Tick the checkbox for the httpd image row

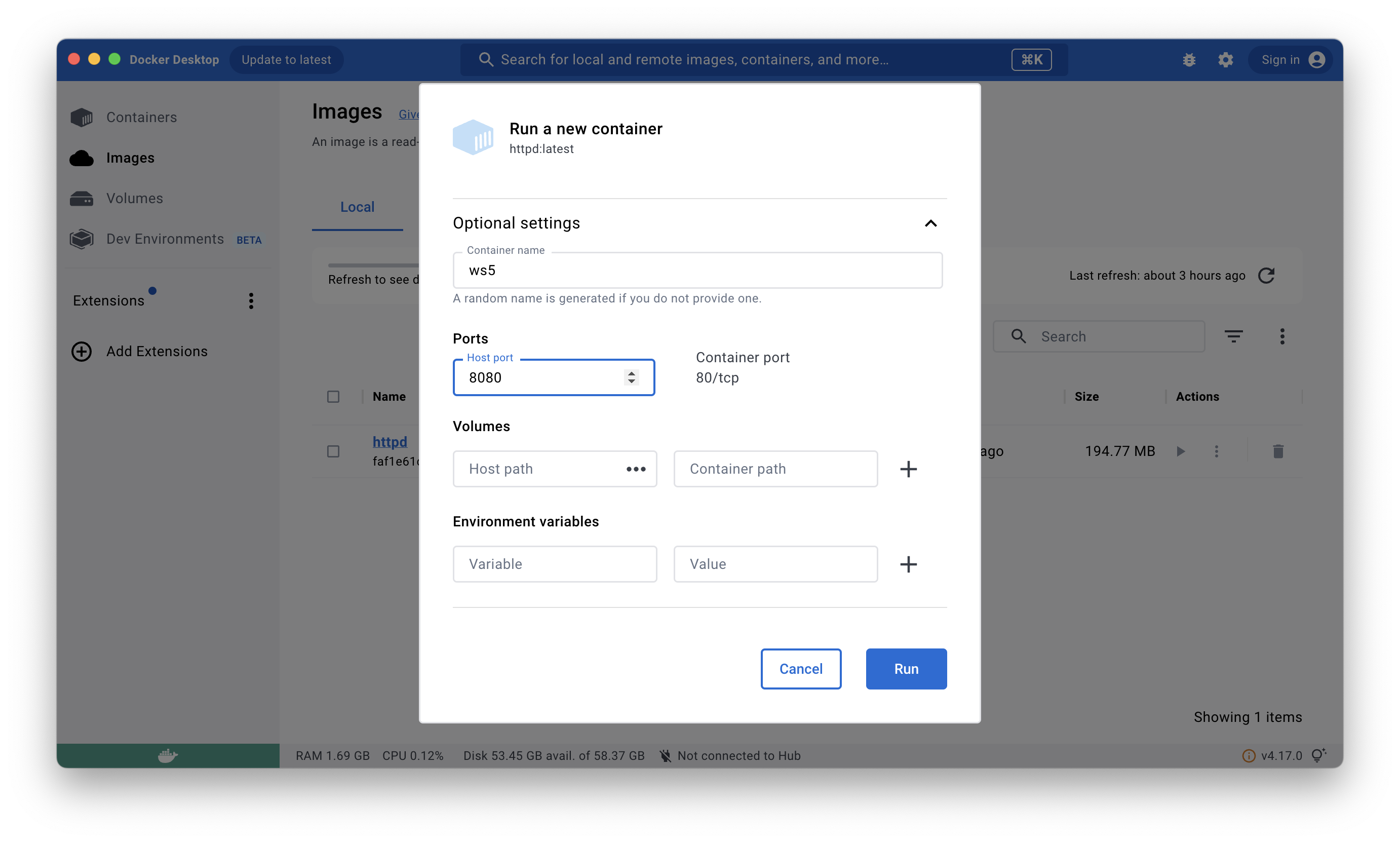333,451
